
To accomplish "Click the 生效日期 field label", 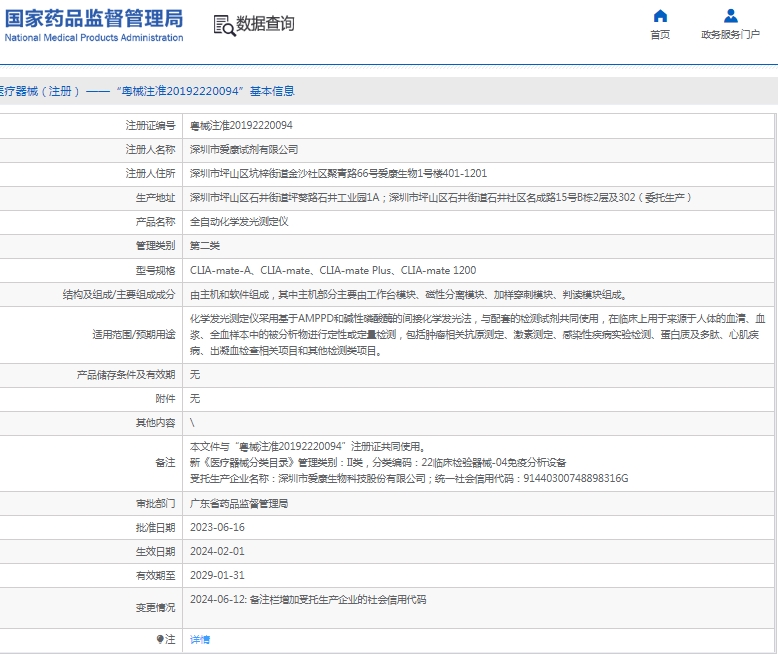I will click(x=155, y=551).
